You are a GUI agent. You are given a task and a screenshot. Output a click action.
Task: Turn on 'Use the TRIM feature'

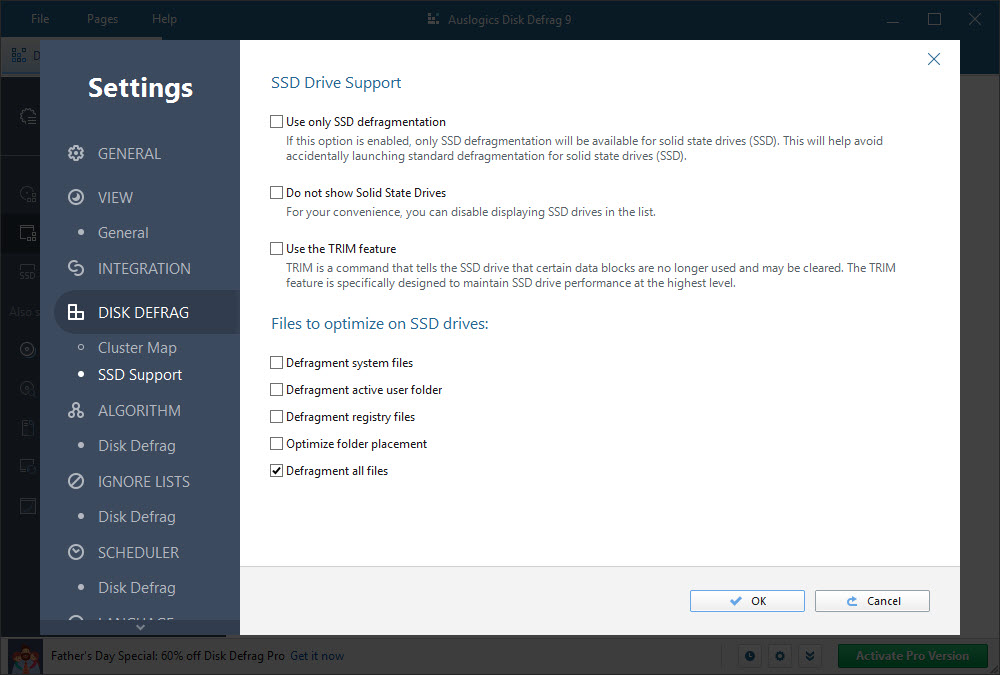point(276,248)
